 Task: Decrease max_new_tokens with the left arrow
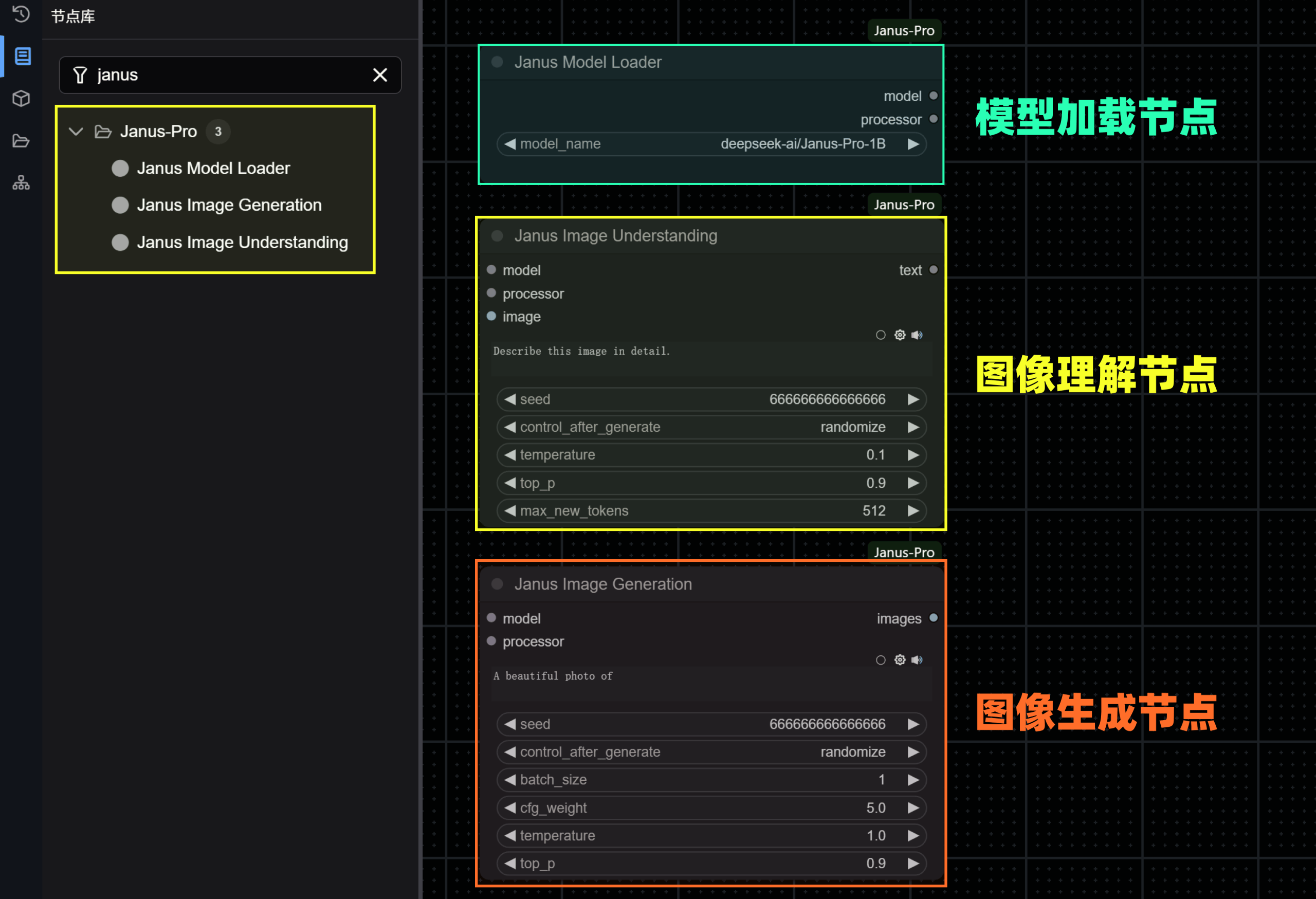[x=509, y=510]
